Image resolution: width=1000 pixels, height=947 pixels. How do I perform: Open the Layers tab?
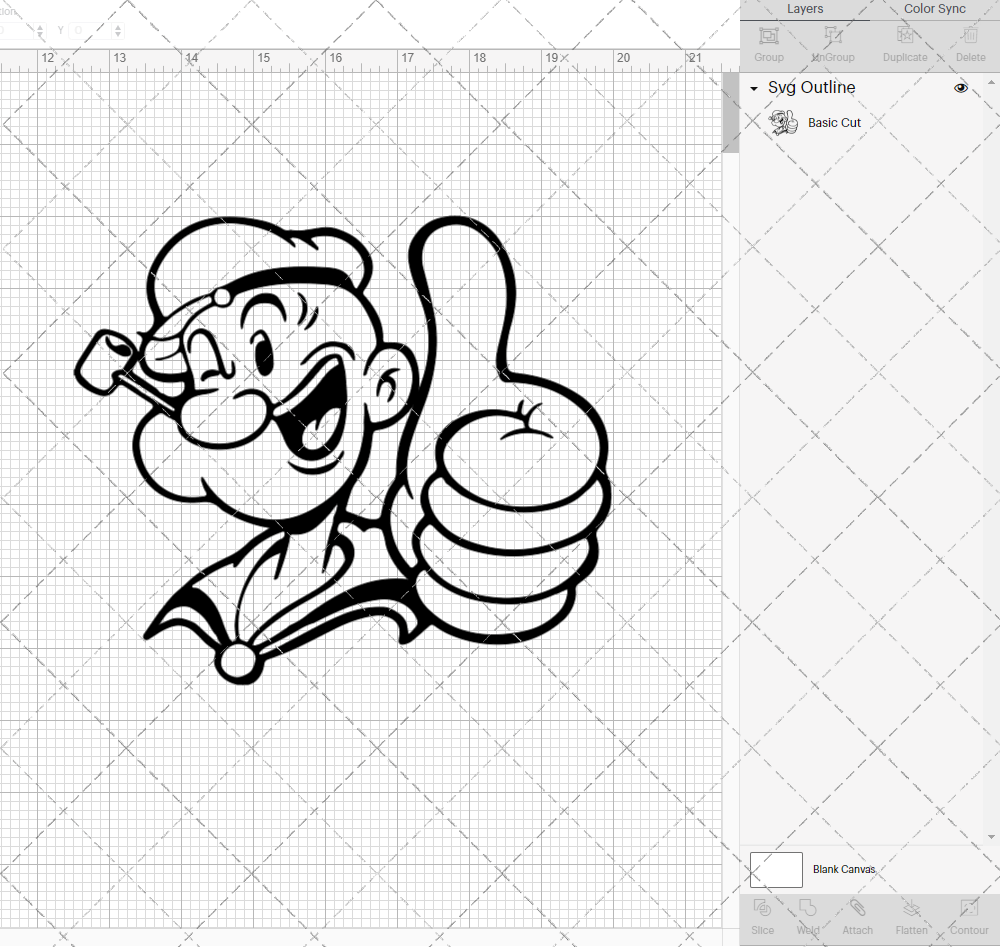coord(805,9)
